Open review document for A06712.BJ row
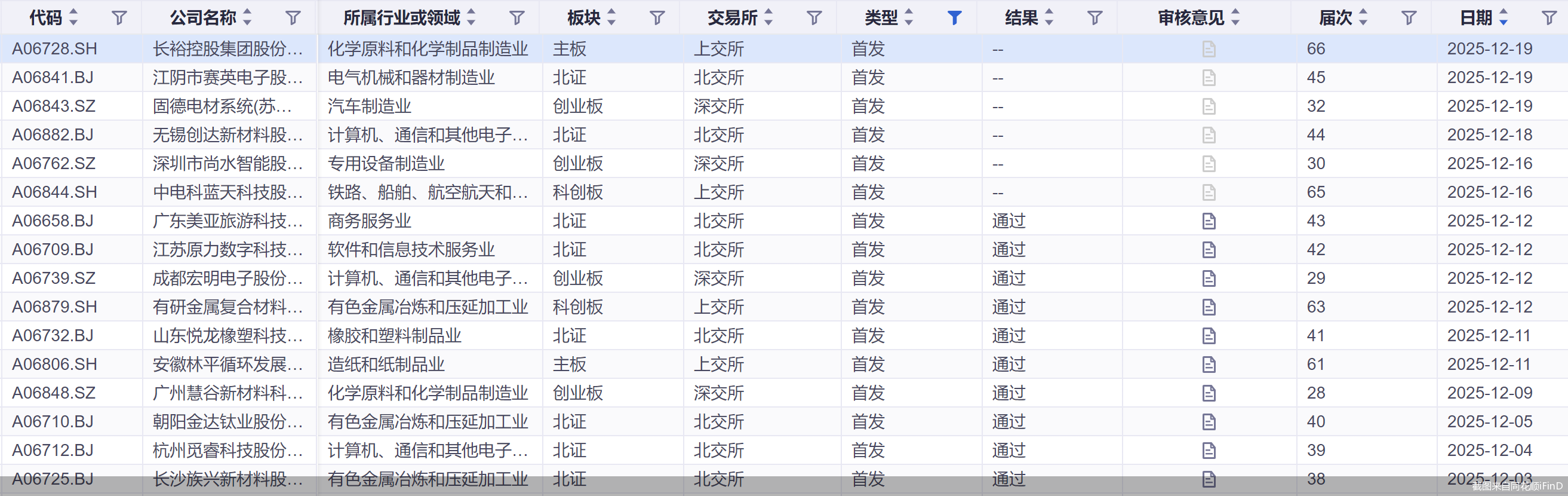This screenshot has height=496, width=1568. pos(1209,451)
